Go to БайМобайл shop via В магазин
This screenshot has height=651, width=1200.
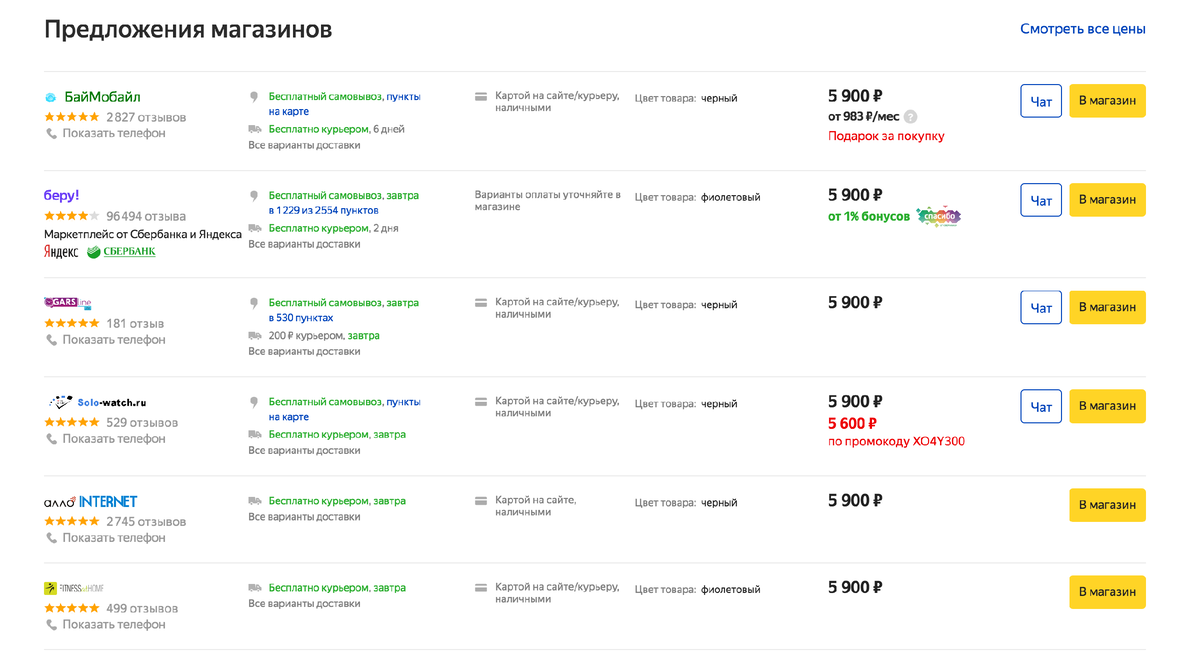1107,101
